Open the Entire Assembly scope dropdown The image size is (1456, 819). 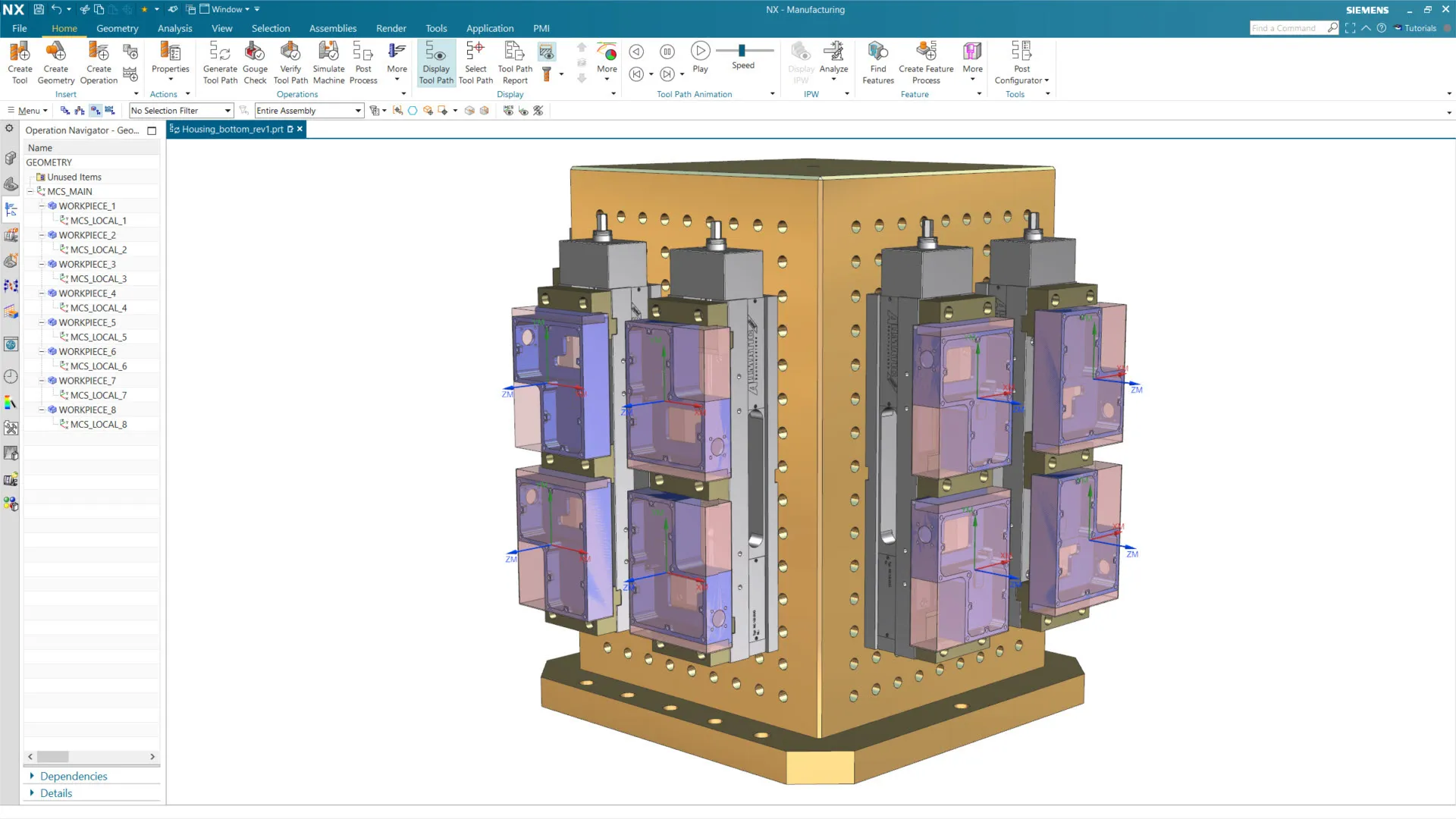[358, 111]
